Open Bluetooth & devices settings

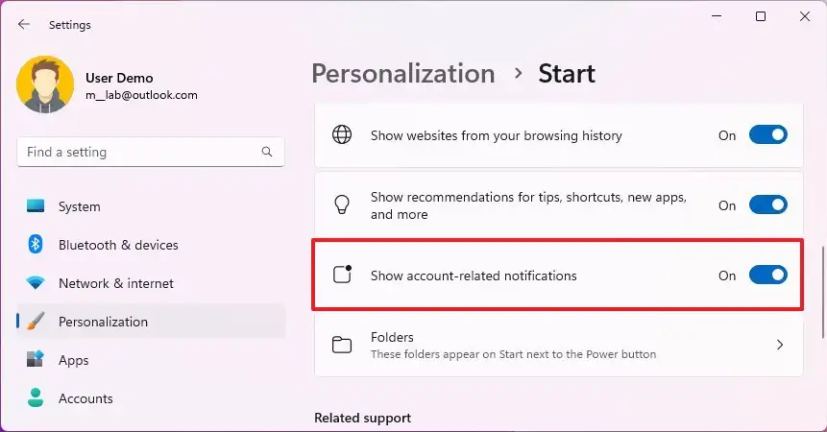coord(118,245)
